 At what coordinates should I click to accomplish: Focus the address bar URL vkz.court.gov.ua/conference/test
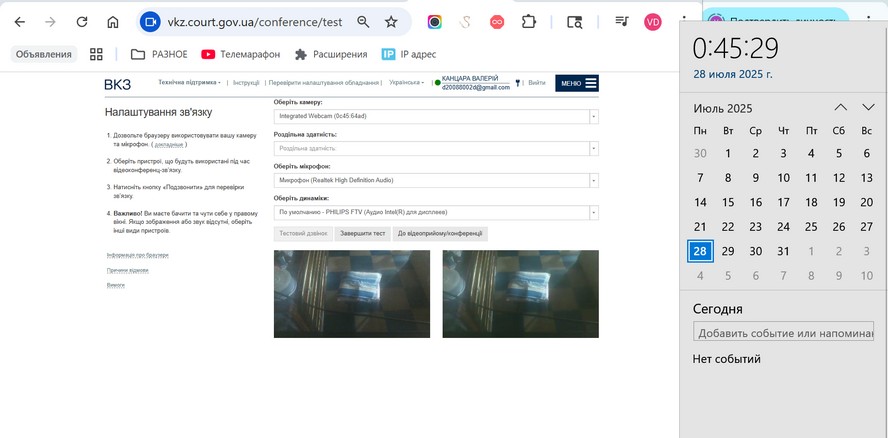255,22
